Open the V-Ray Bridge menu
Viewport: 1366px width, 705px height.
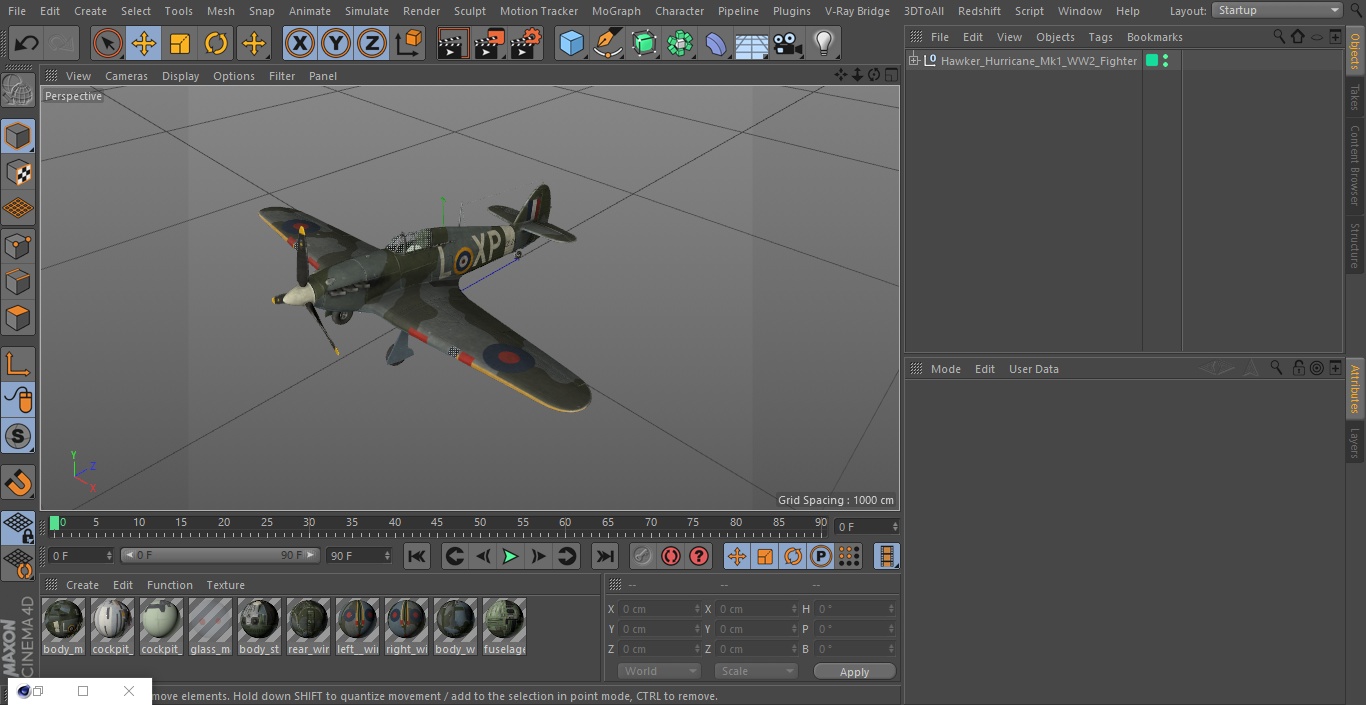pyautogui.click(x=857, y=11)
